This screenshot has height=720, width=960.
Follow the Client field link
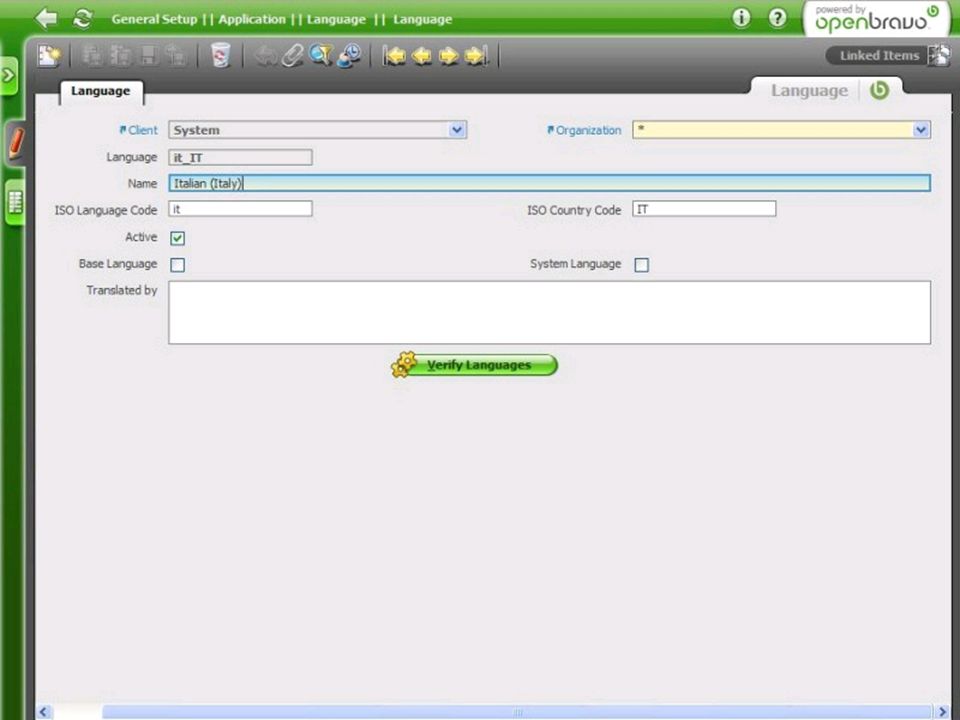pyautogui.click(x=138, y=130)
